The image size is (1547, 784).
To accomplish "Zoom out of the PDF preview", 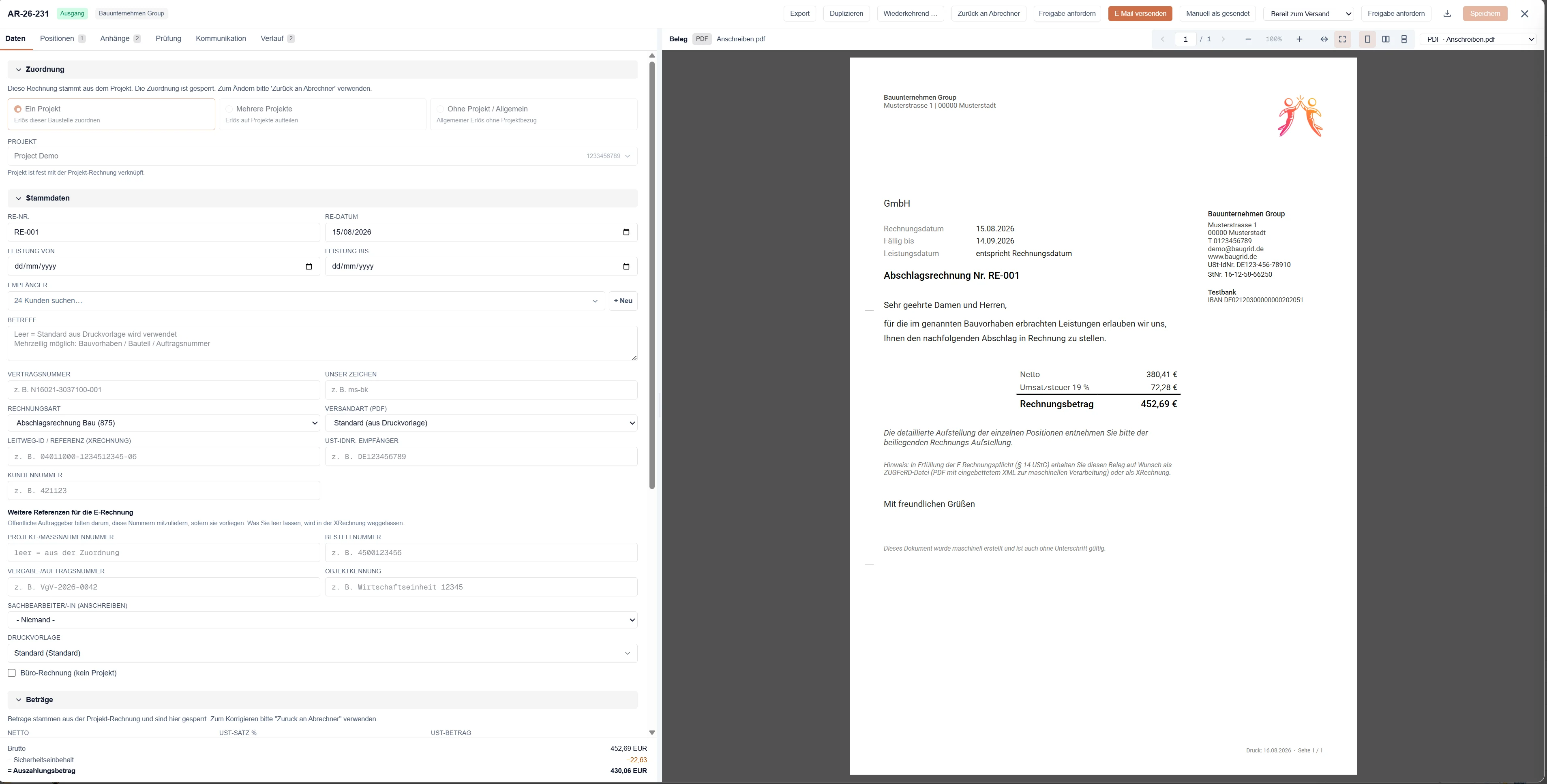I will (1249, 39).
